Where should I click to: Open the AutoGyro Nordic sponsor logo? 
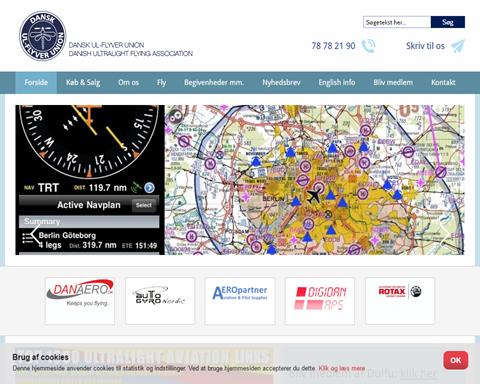[160, 301]
